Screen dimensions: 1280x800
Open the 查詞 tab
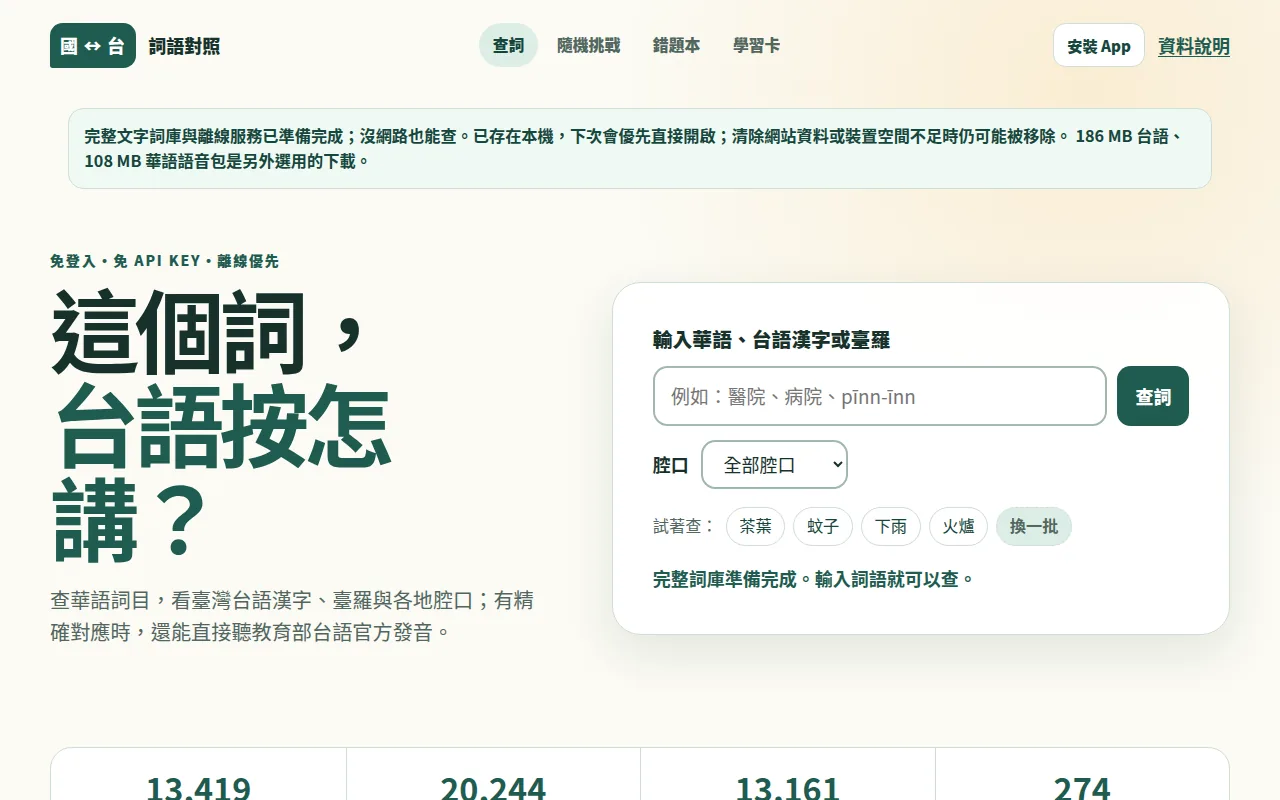(508, 45)
